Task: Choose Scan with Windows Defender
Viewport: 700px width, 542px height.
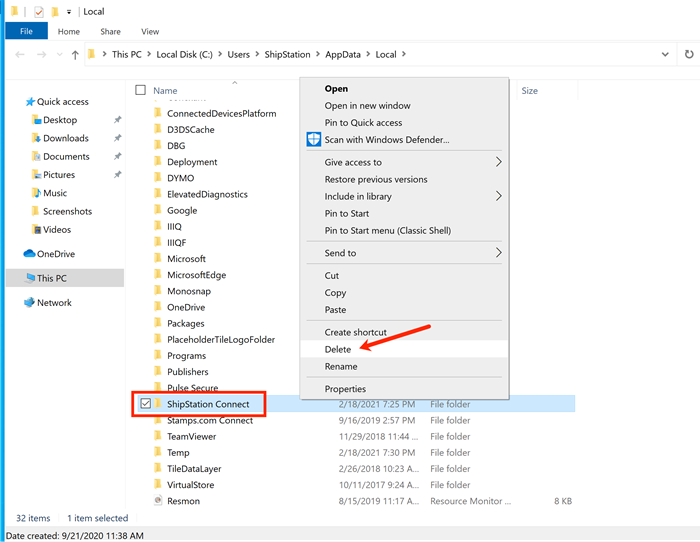Action: (x=387, y=140)
